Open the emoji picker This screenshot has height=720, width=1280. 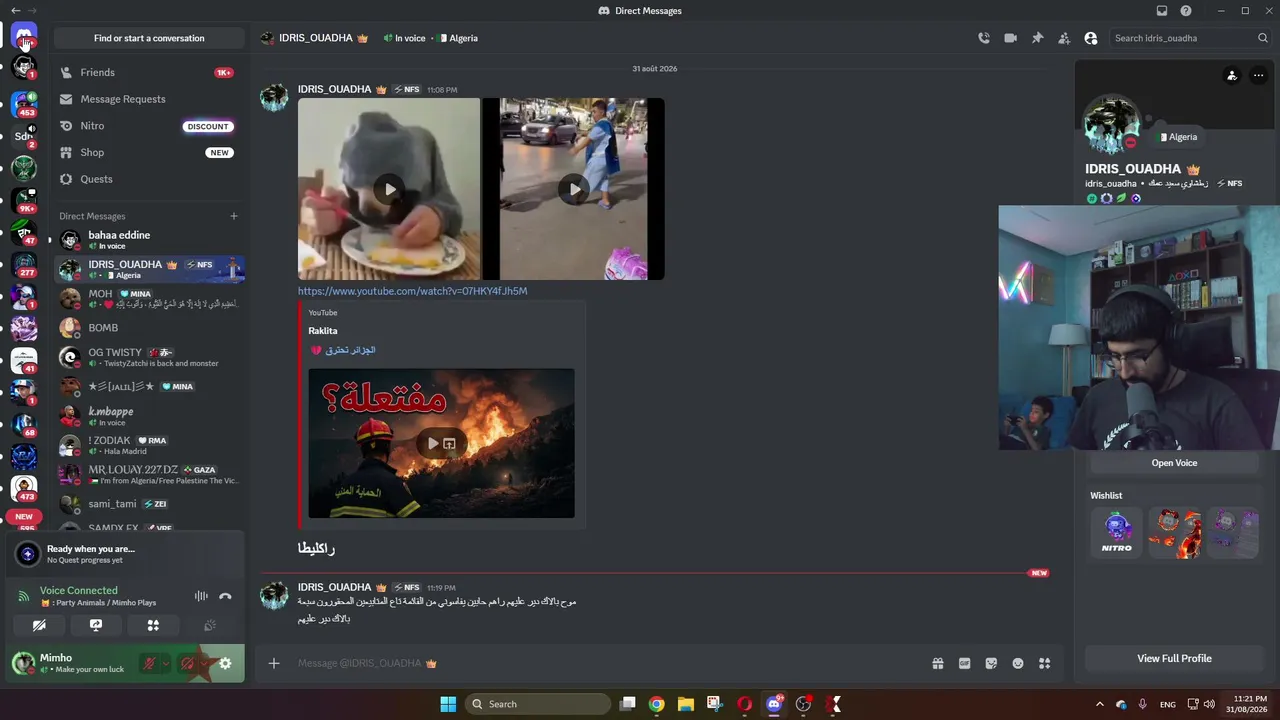point(1018,663)
